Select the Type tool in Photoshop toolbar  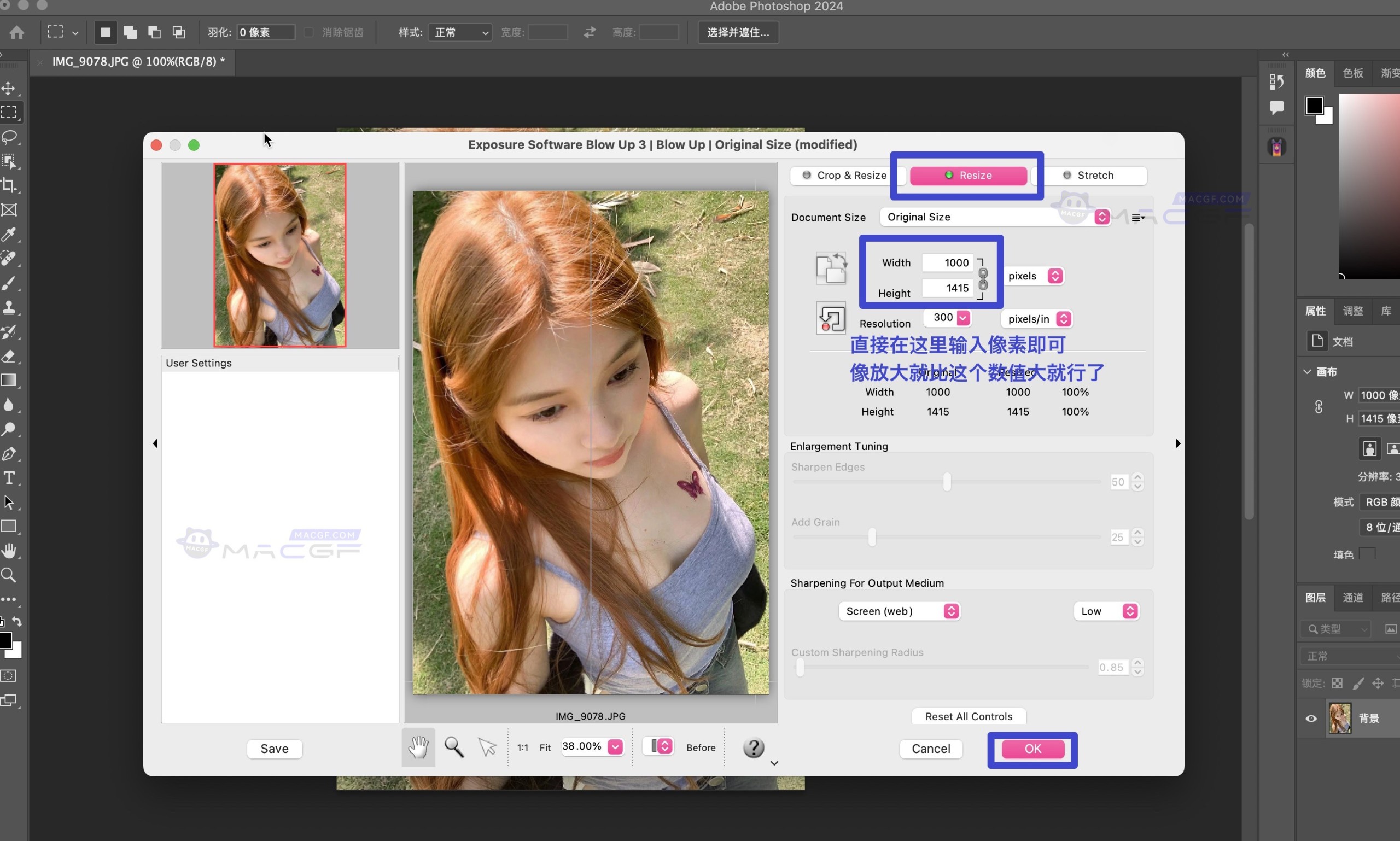pyautogui.click(x=9, y=478)
